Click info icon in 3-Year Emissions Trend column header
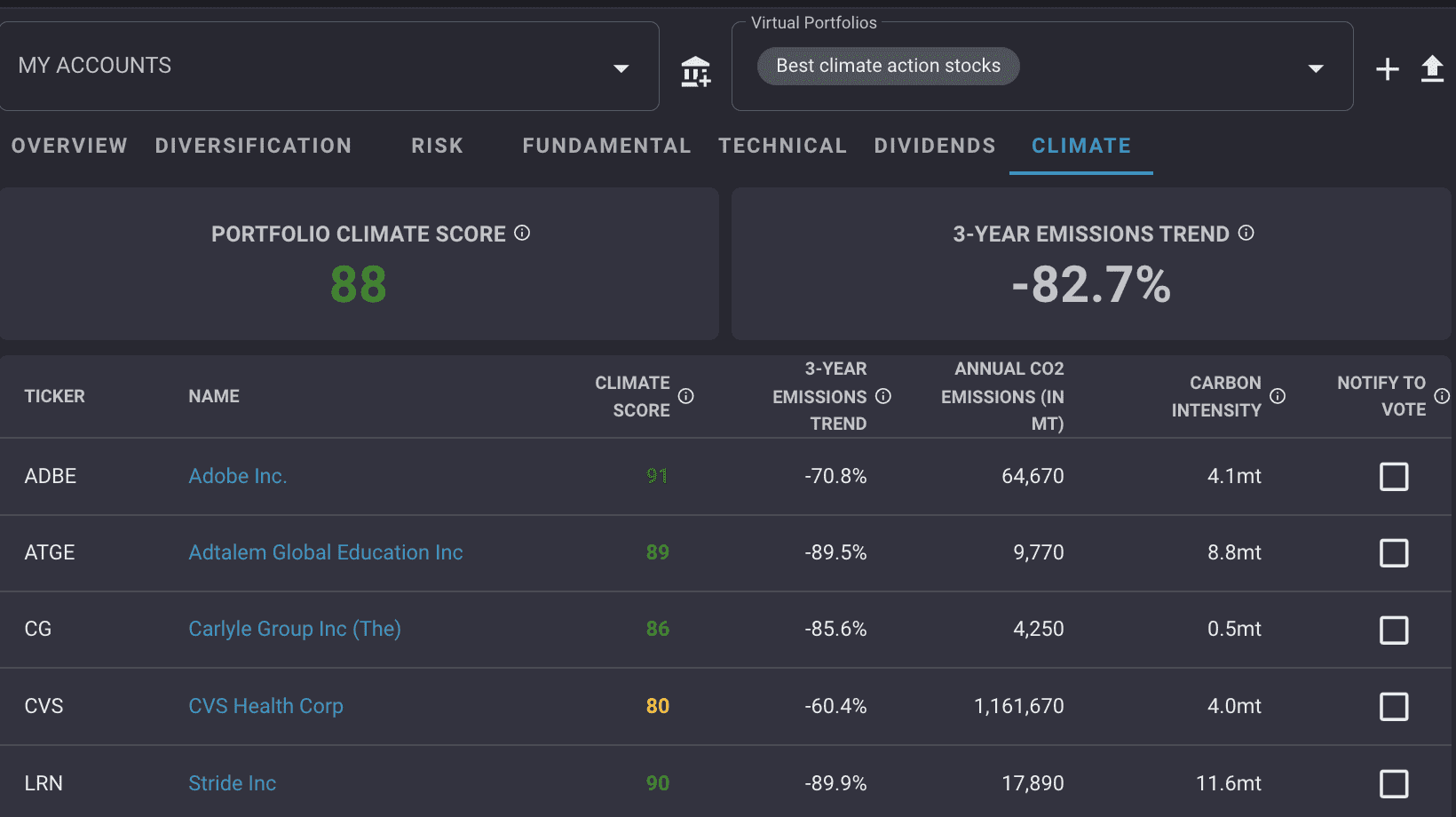 click(883, 396)
